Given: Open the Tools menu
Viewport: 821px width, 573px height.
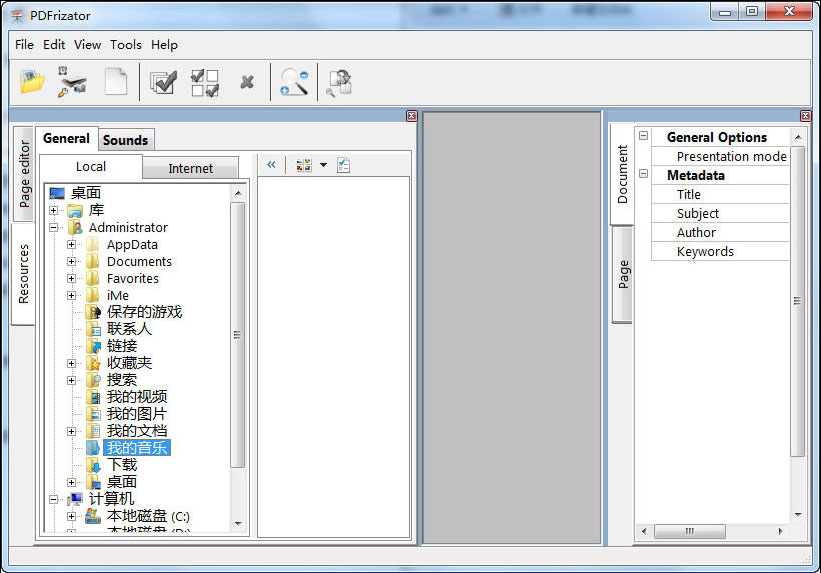Looking at the screenshot, I should 126,45.
